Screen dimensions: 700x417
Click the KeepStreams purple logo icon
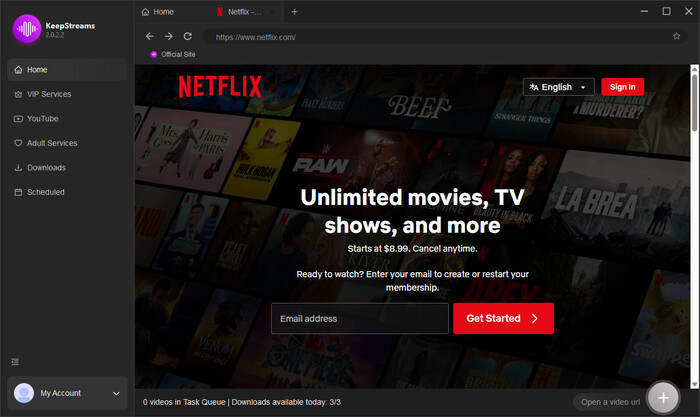[x=27, y=29]
